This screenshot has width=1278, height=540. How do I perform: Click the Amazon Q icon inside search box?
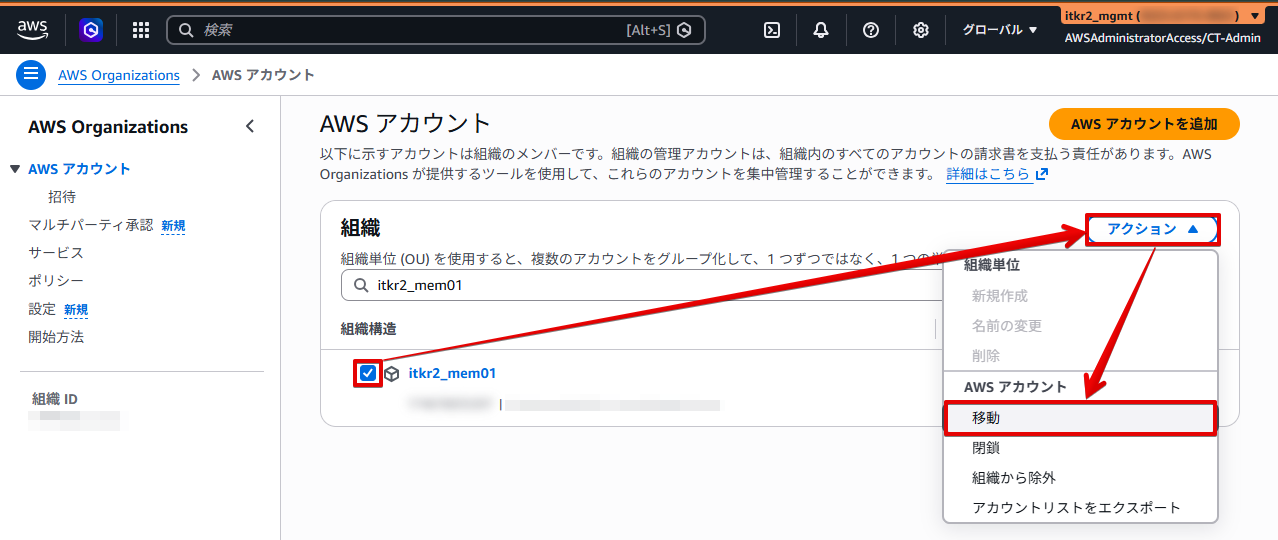click(684, 30)
